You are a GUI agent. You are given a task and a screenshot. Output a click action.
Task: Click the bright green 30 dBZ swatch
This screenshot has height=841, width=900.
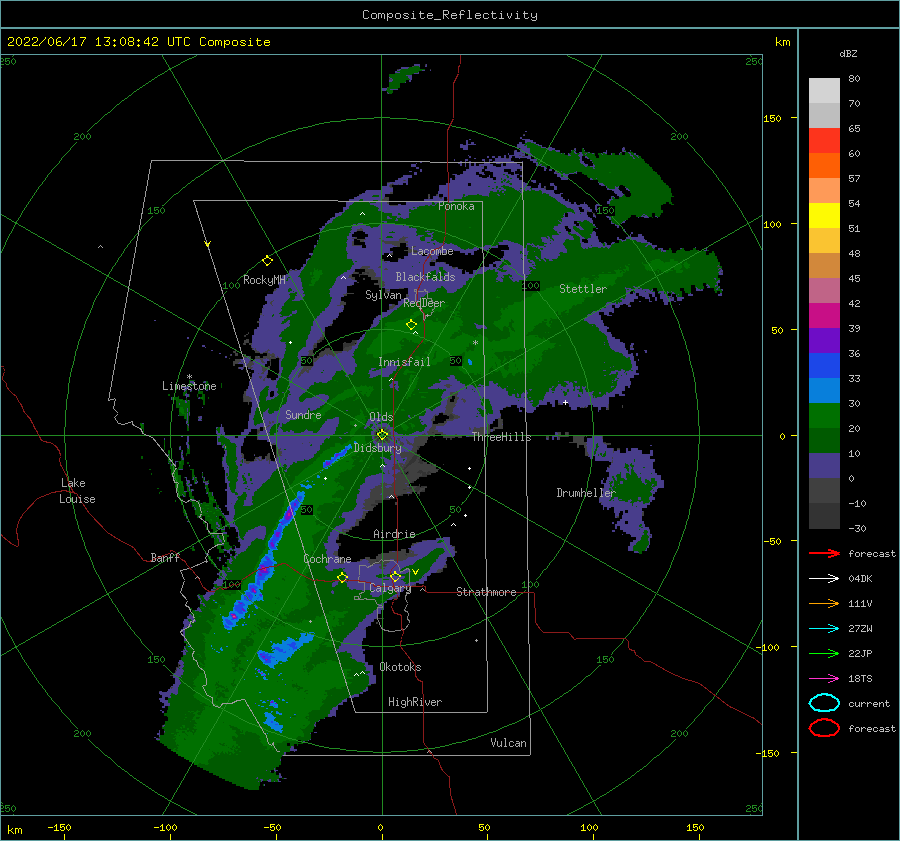point(824,415)
